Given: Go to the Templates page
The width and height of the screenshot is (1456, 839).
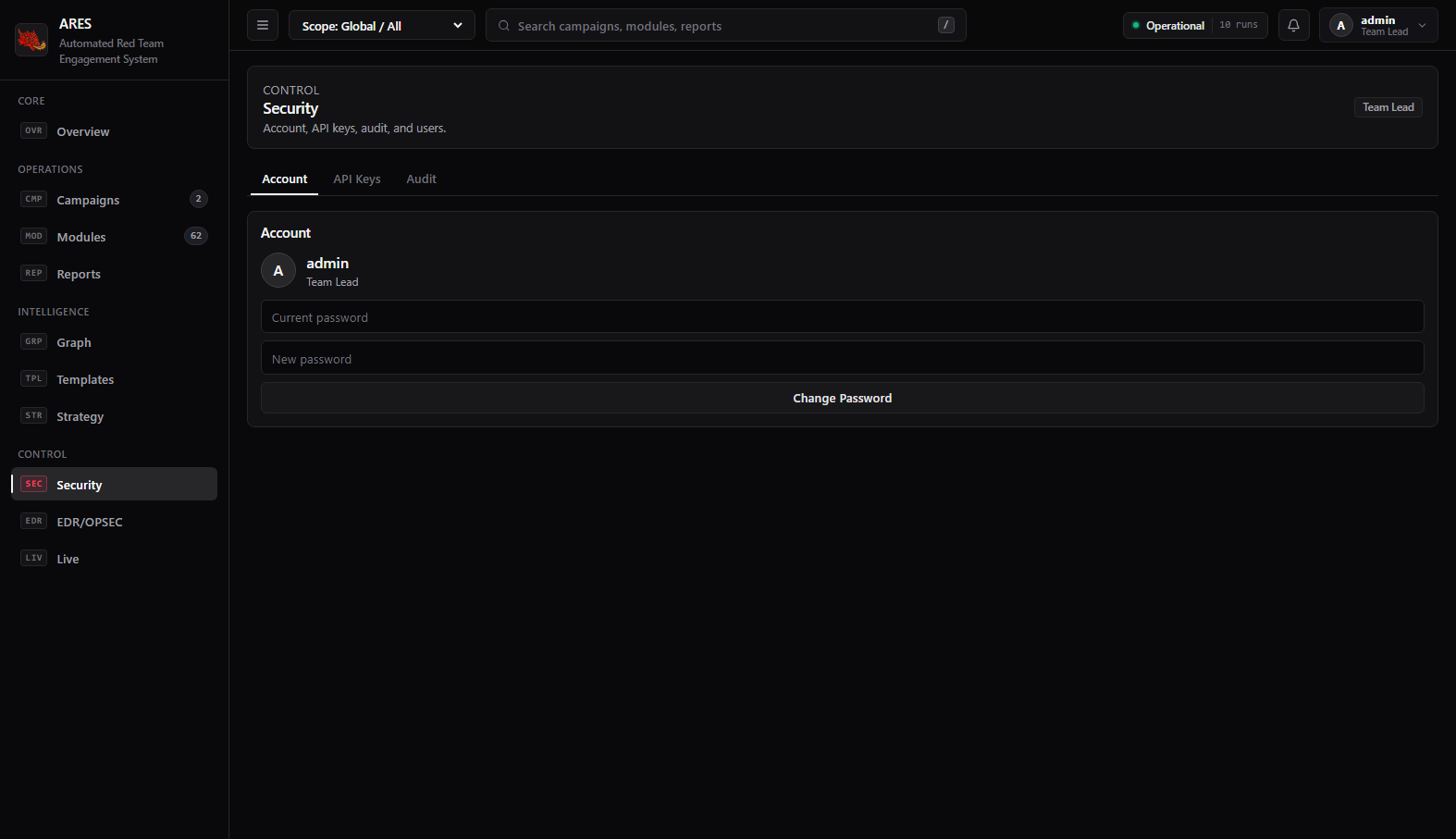Looking at the screenshot, I should [x=114, y=379].
